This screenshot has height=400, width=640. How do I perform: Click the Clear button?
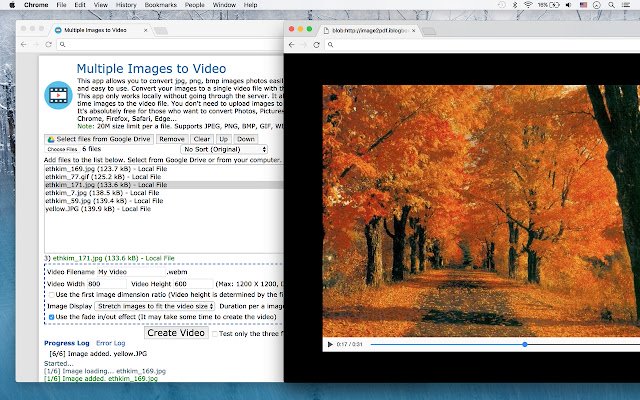202,139
